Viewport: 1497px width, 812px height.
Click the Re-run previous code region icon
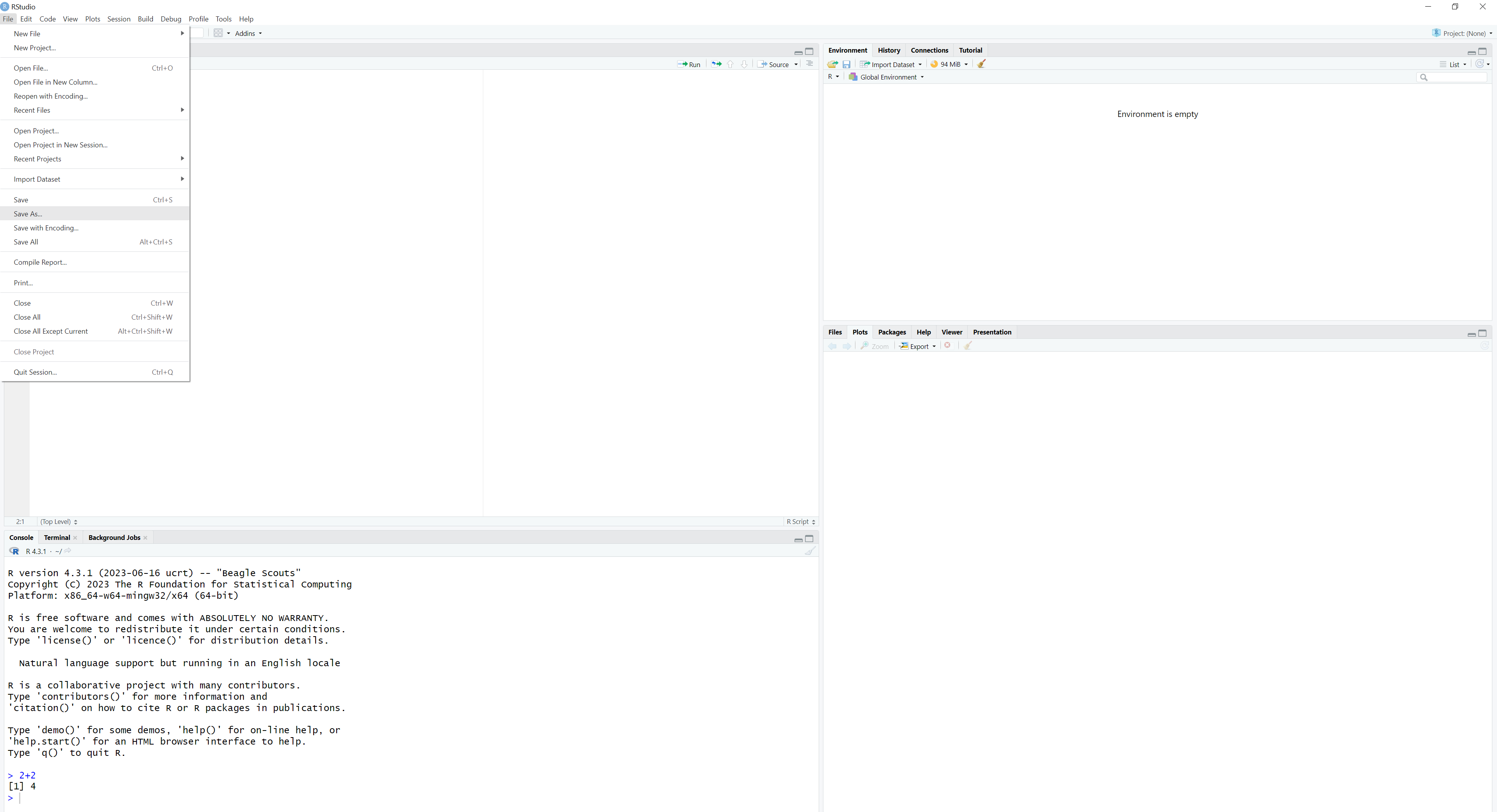[717, 64]
